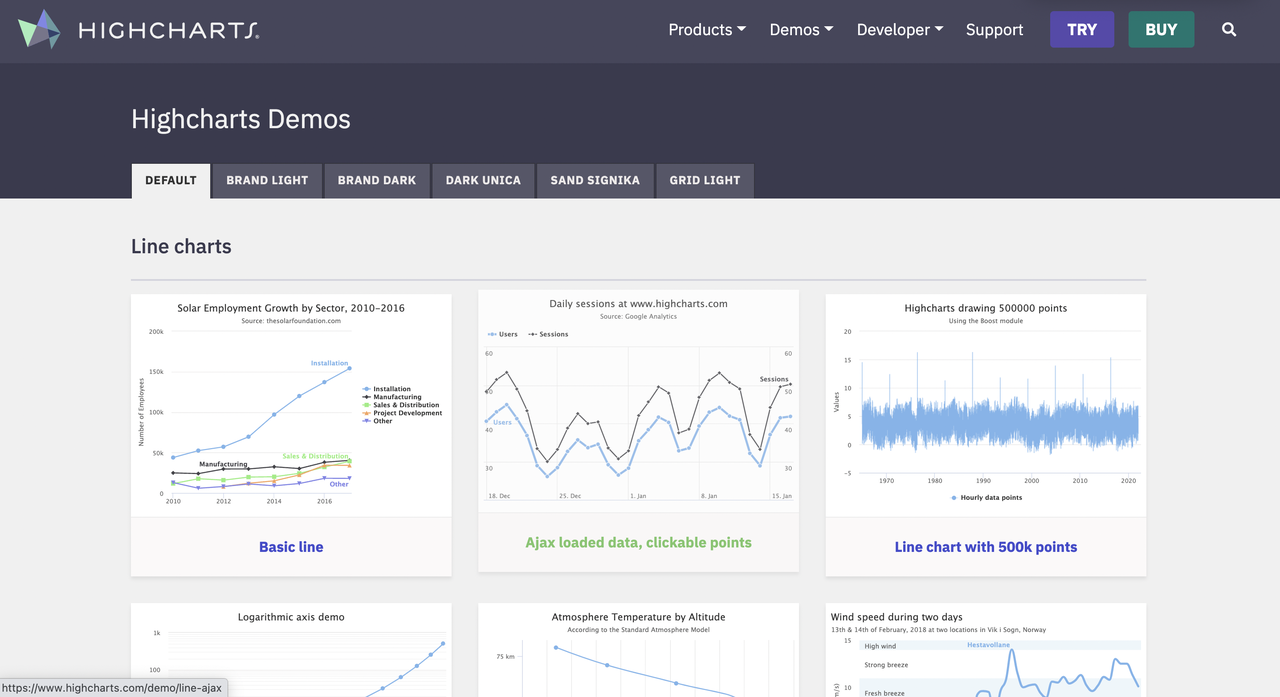The width and height of the screenshot is (1280, 697).
Task: Click the Logarithmic axis demo thumbnail
Action: point(291,650)
